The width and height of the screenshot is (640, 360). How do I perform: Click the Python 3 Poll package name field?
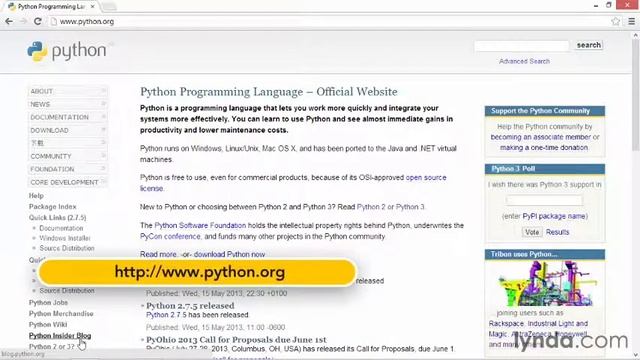(544, 200)
